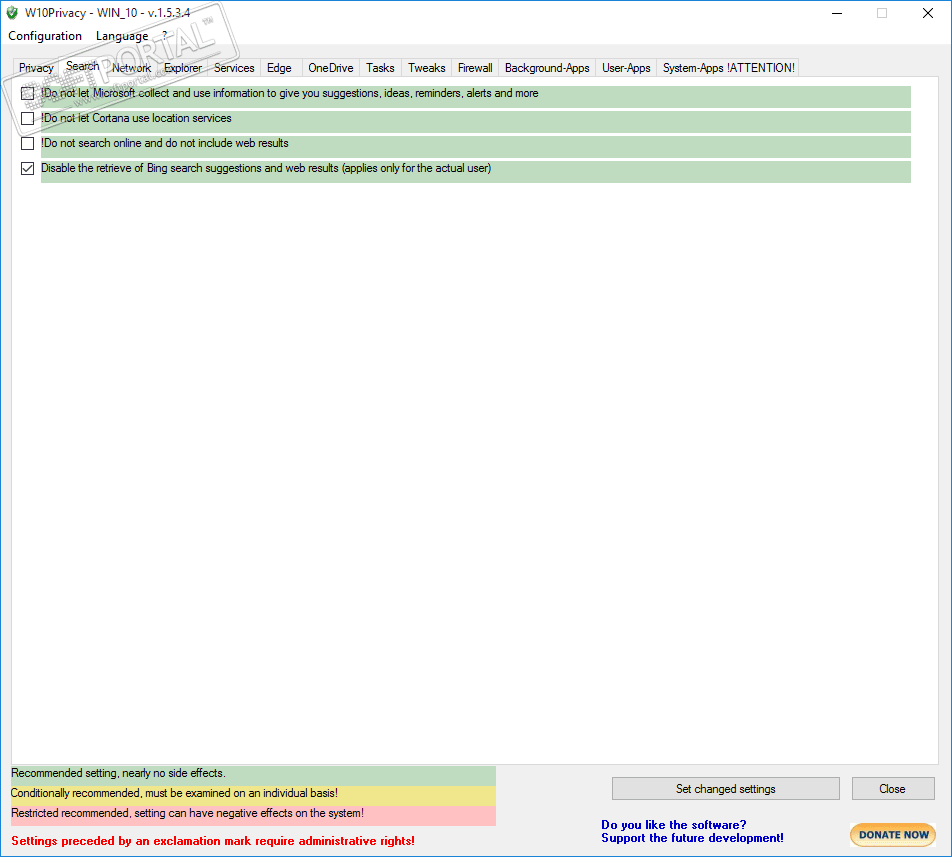Open the Language menu
This screenshot has width=952, height=857.
122,36
